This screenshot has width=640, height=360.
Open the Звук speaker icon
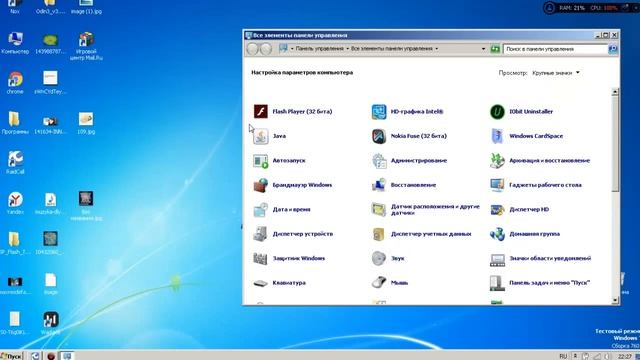click(x=379, y=258)
